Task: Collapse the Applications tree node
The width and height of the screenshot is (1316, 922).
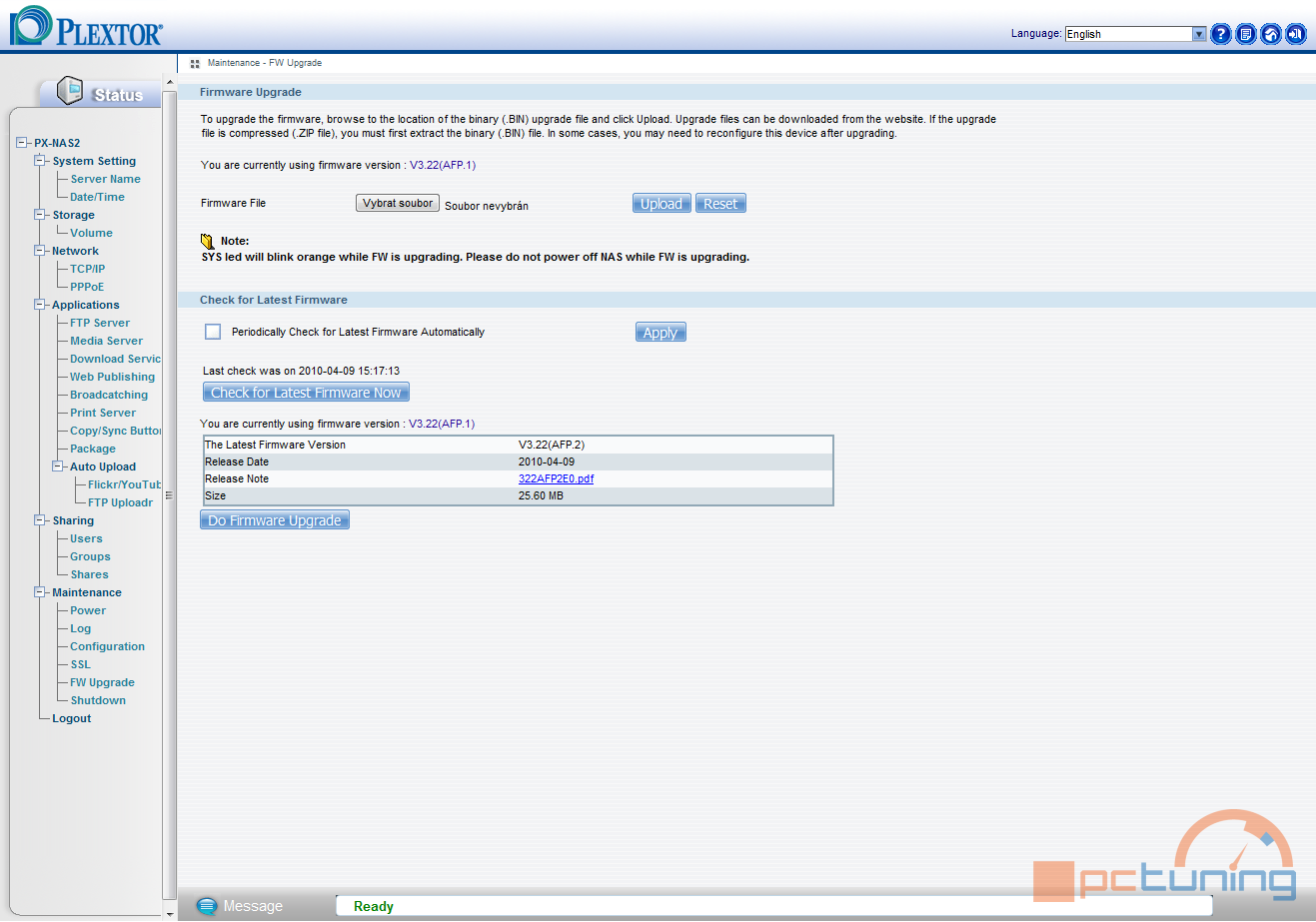Action: point(41,305)
